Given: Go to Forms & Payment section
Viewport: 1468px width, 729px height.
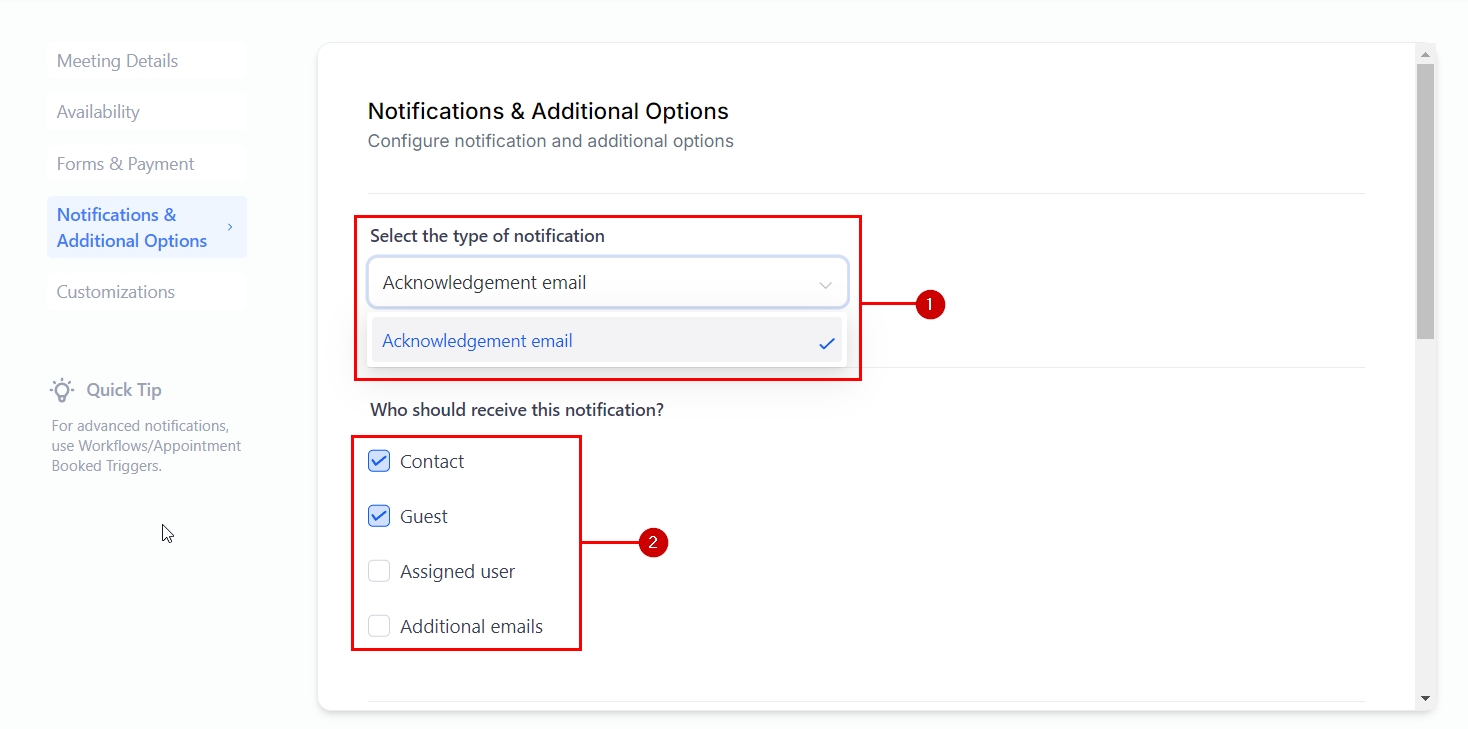Looking at the screenshot, I should click(x=125, y=164).
